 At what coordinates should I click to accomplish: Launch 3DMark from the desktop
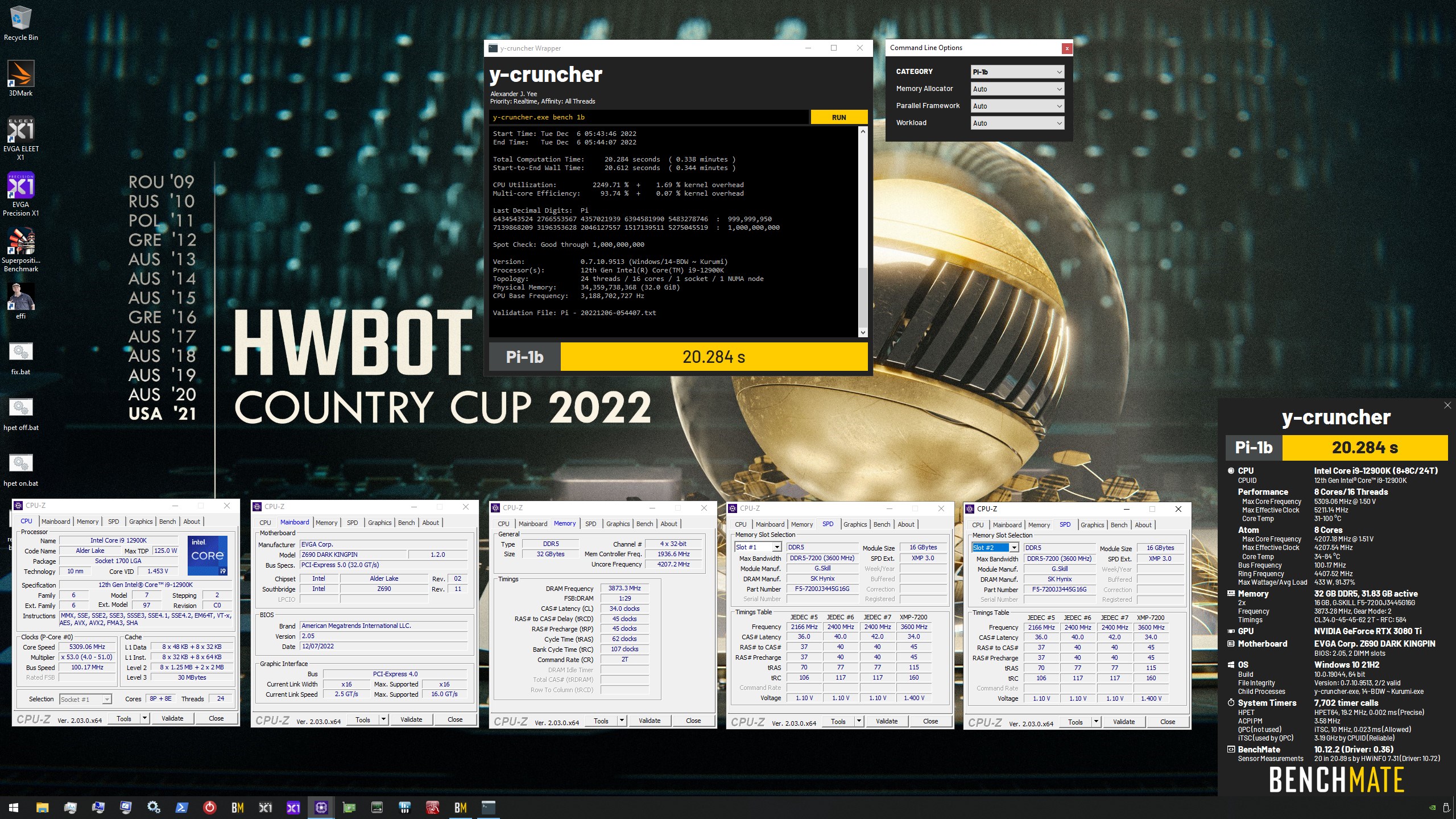coord(21,78)
